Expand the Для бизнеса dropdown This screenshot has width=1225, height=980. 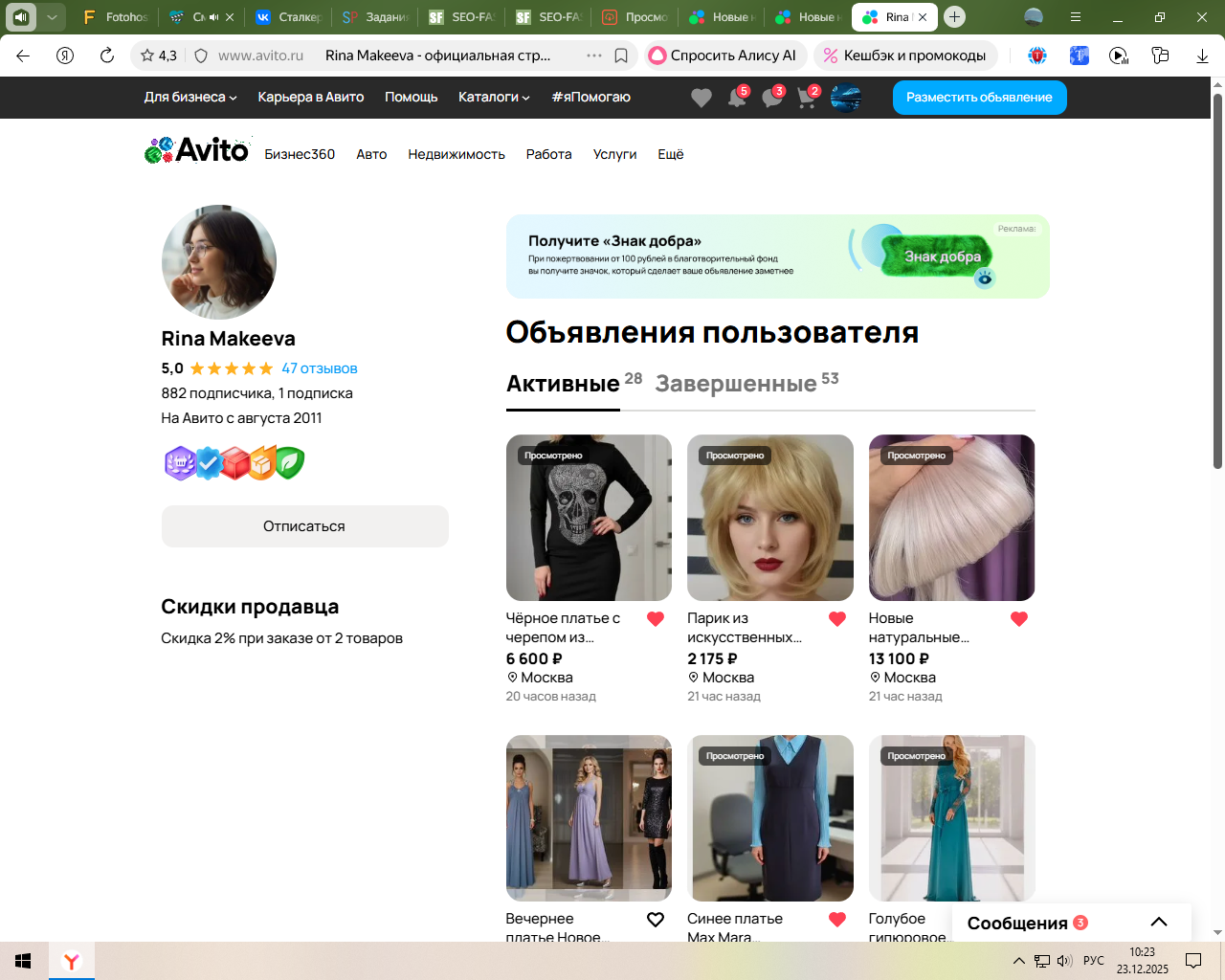(x=190, y=97)
